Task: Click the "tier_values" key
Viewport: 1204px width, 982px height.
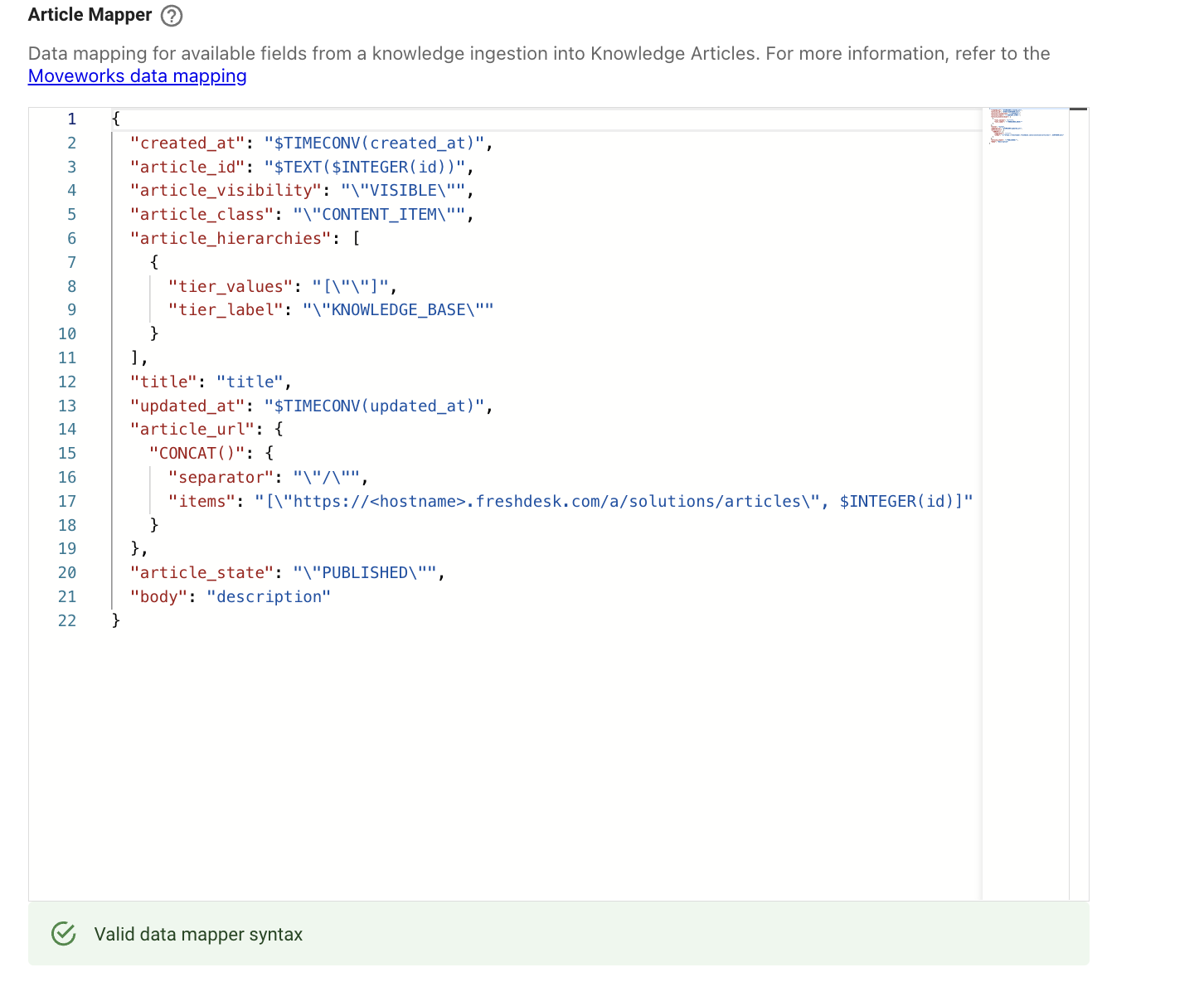Action: click(231, 287)
